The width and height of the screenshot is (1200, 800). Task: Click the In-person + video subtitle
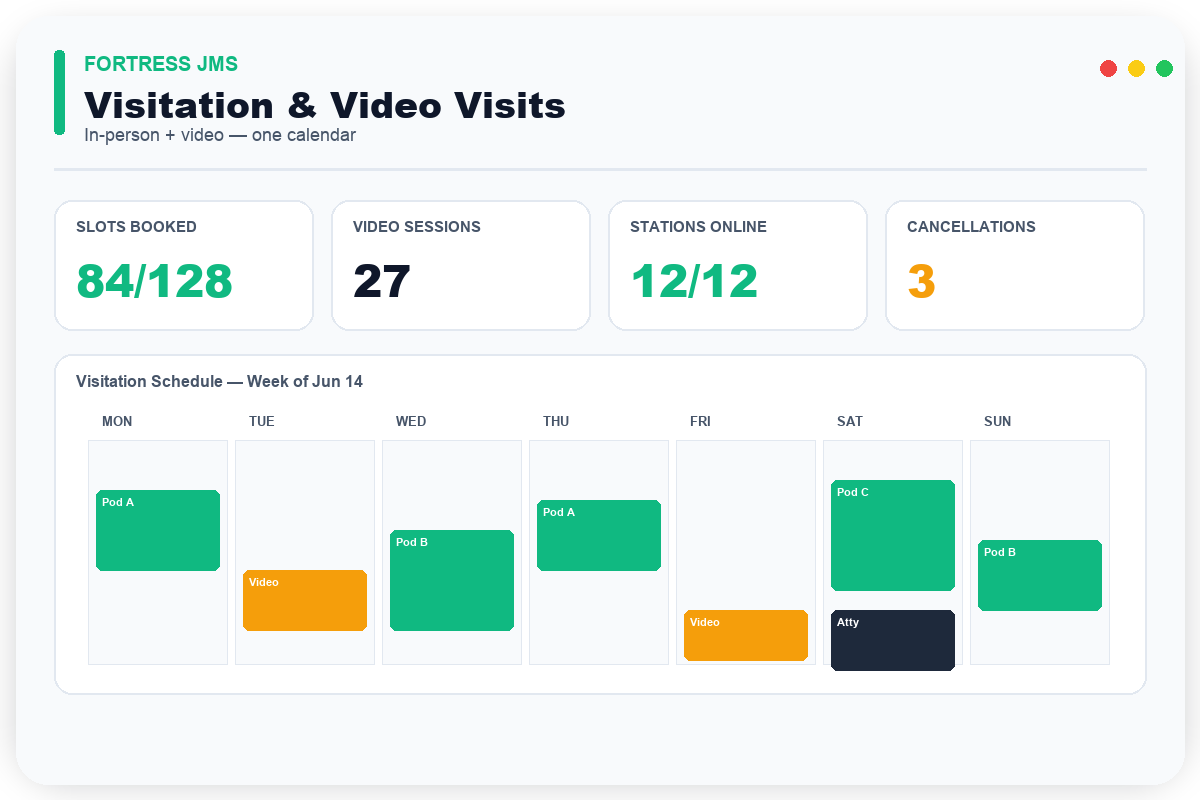tap(220, 135)
